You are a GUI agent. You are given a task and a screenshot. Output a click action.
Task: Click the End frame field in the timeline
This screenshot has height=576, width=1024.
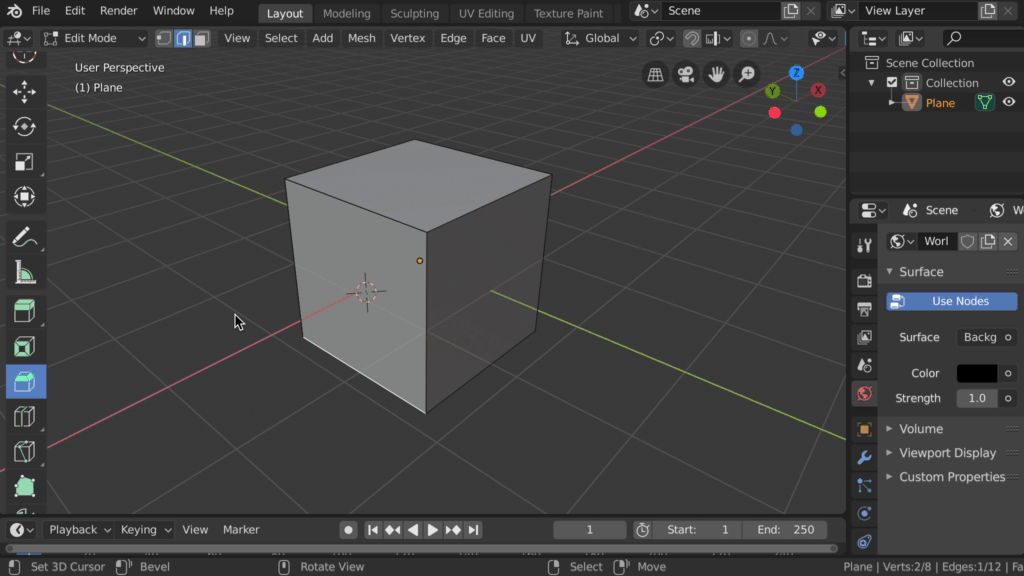(785, 530)
